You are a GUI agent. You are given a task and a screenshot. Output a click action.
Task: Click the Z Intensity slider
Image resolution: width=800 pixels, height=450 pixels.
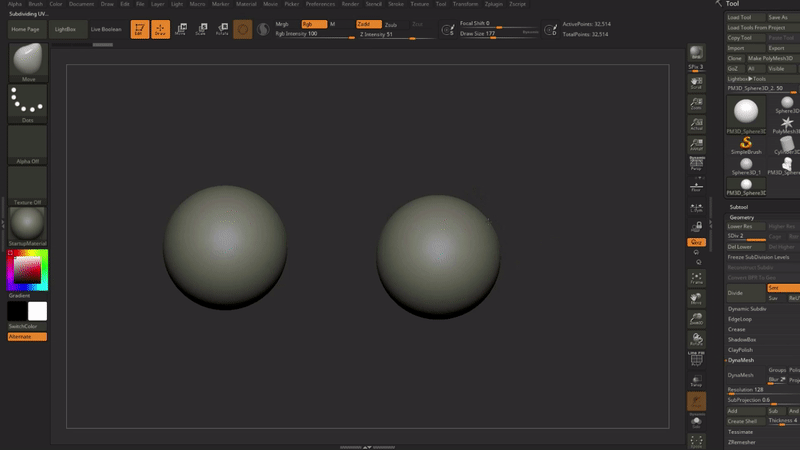(x=396, y=35)
